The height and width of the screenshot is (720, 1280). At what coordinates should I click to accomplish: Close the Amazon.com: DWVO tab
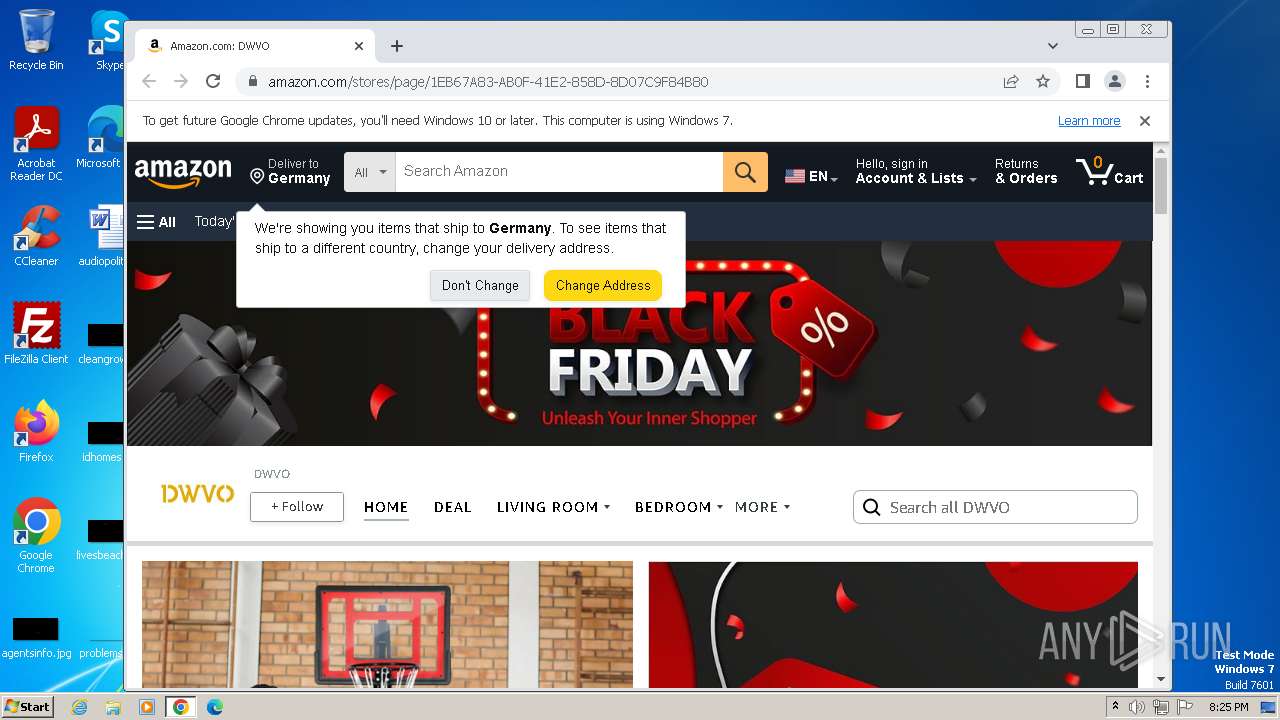(359, 46)
